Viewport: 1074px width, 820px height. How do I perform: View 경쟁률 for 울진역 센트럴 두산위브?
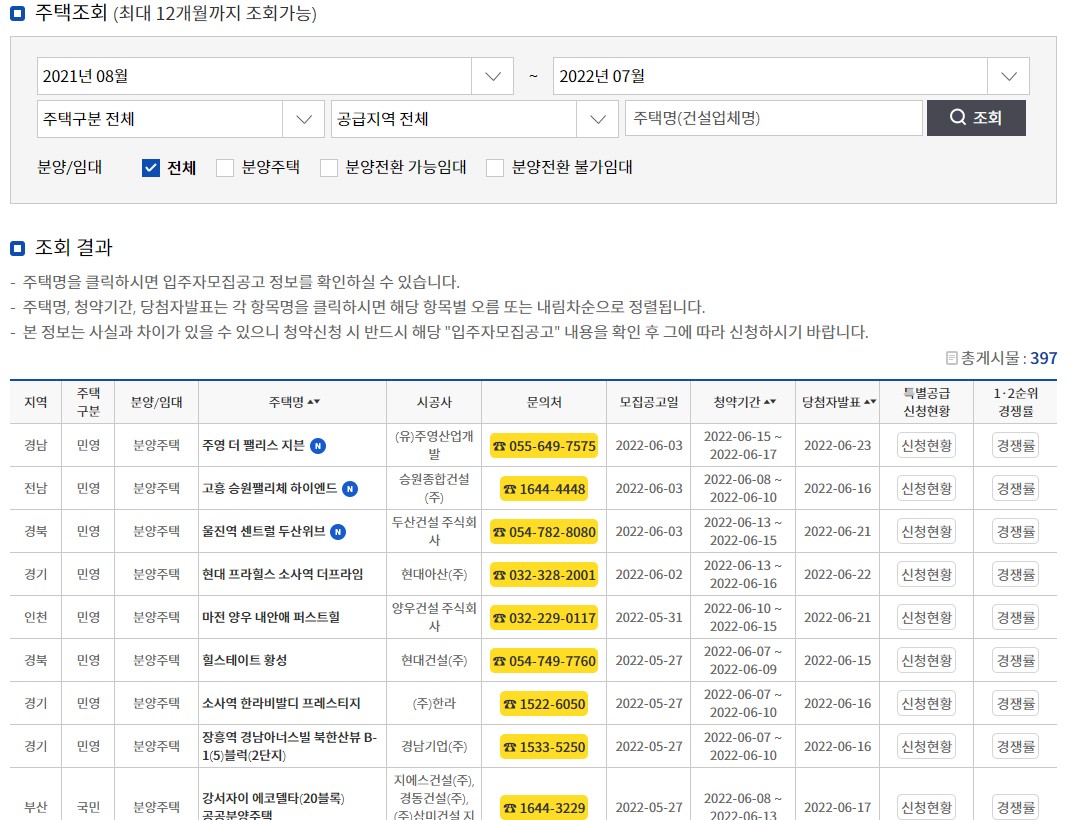(x=1016, y=532)
